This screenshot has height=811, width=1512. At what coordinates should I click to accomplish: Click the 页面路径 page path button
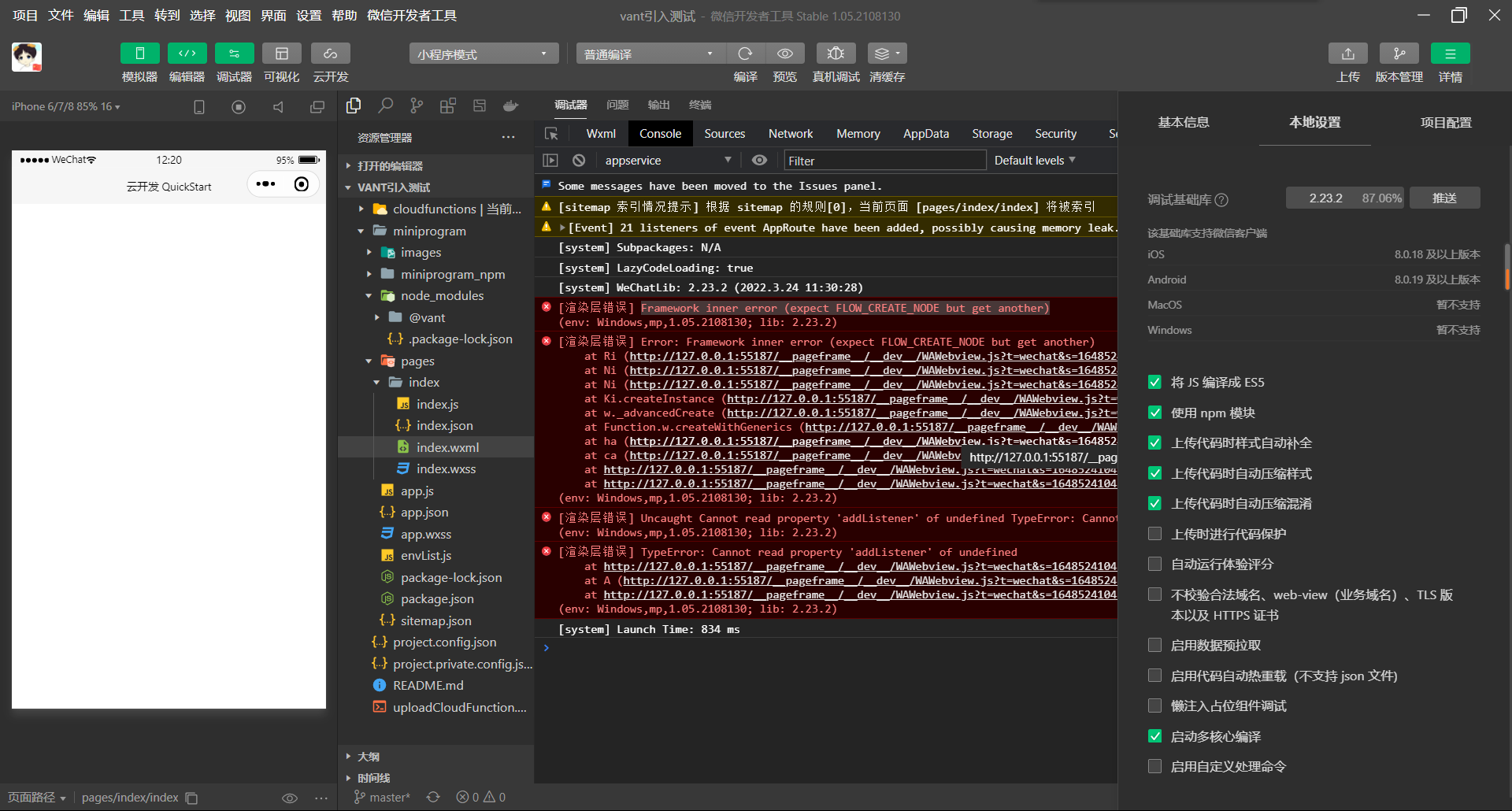(37, 798)
